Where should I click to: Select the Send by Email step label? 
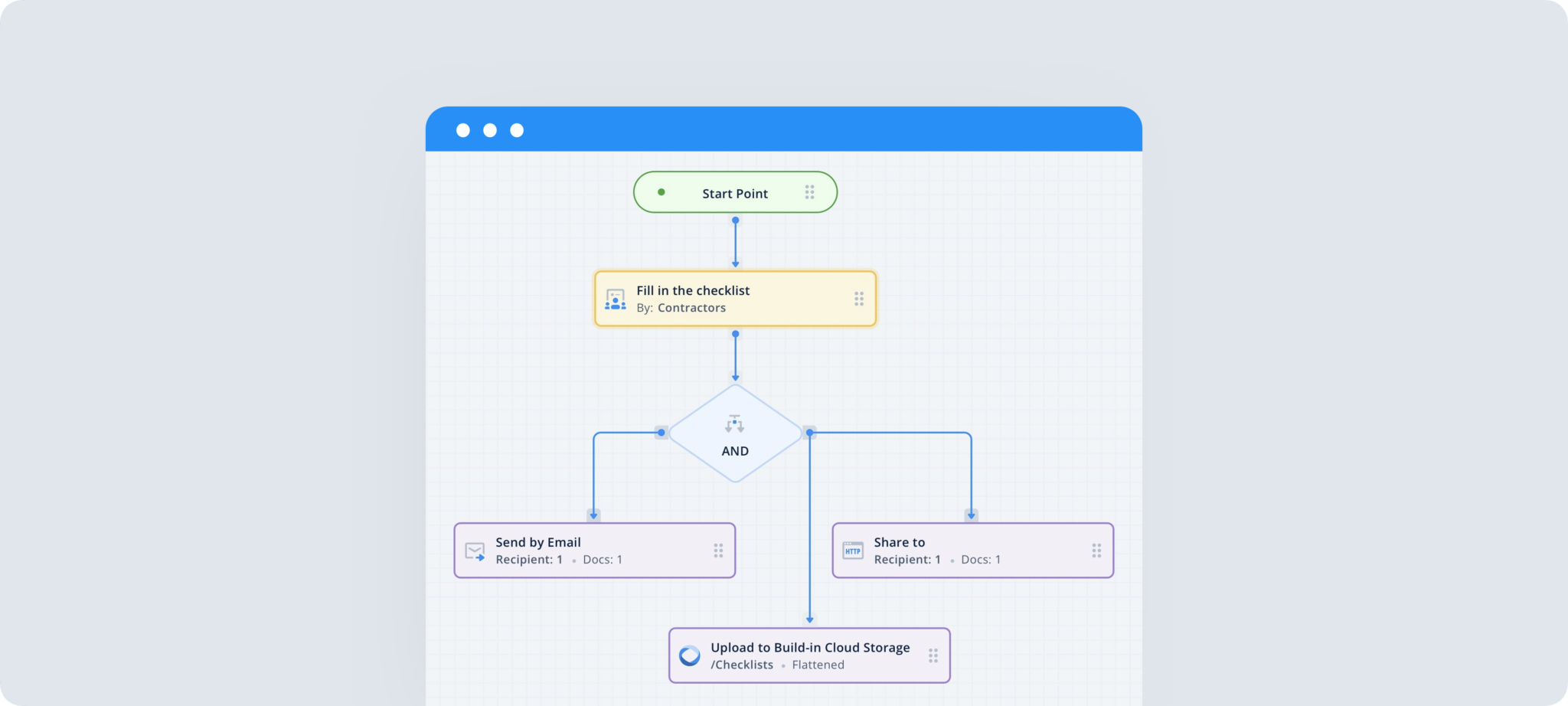click(x=538, y=541)
